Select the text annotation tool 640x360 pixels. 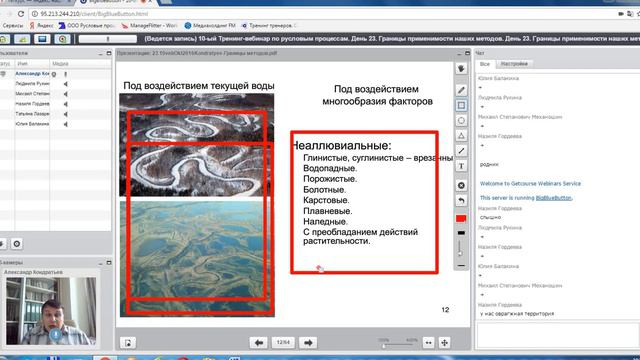[461, 166]
